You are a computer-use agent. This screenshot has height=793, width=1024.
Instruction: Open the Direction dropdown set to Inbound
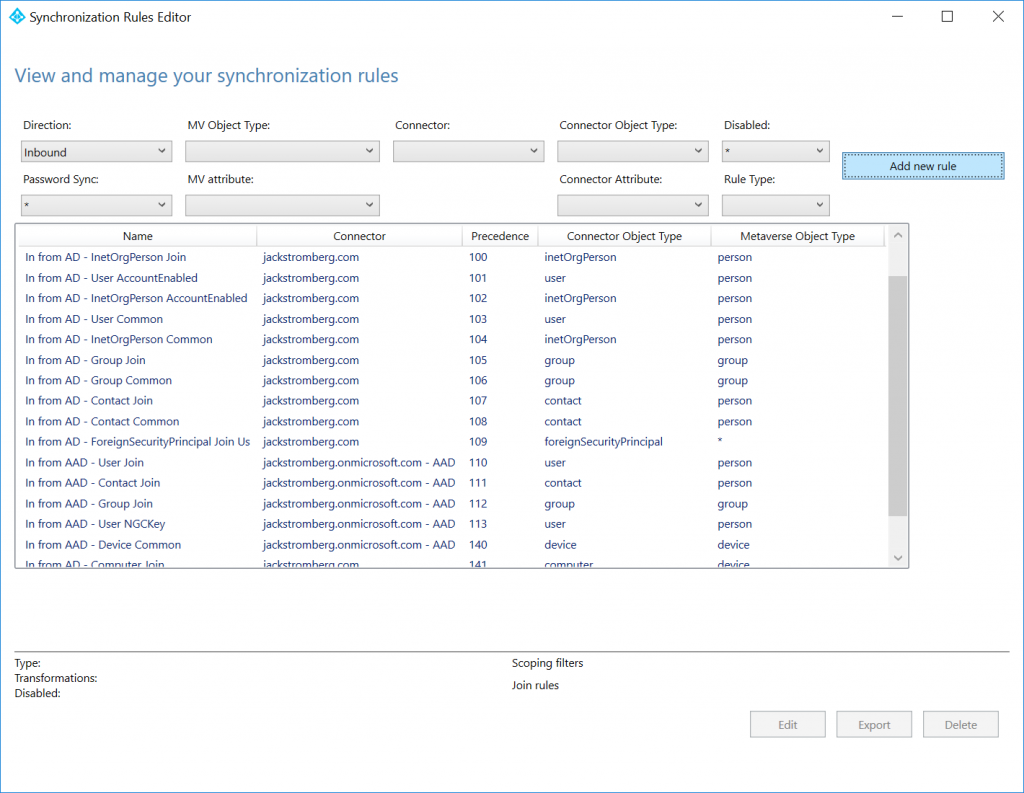coord(97,152)
